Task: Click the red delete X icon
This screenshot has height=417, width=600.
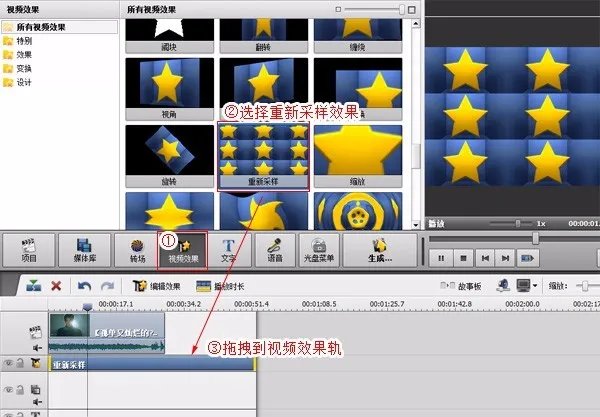Action: tap(57, 286)
